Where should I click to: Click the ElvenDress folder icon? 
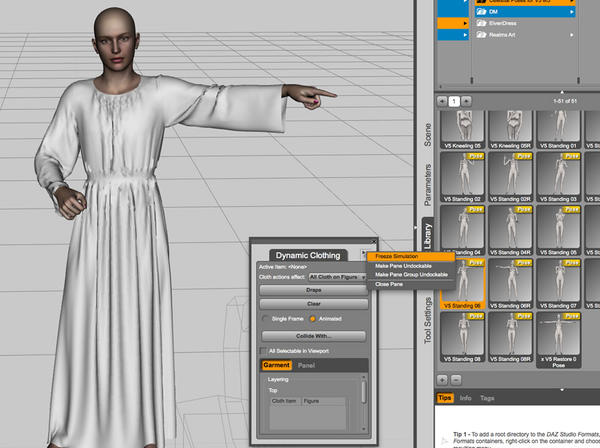481,23
